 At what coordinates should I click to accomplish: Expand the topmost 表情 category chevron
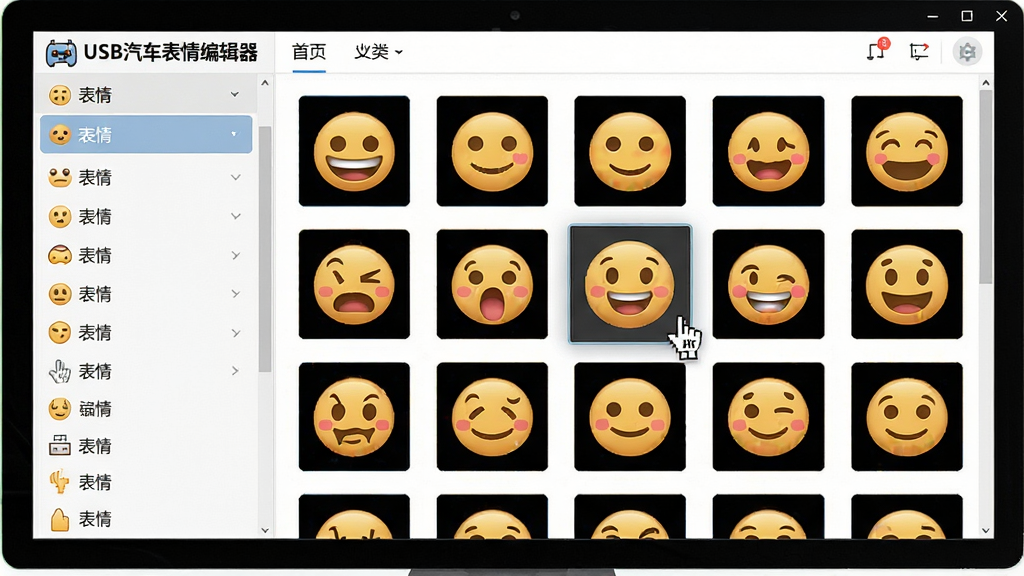(x=234, y=95)
